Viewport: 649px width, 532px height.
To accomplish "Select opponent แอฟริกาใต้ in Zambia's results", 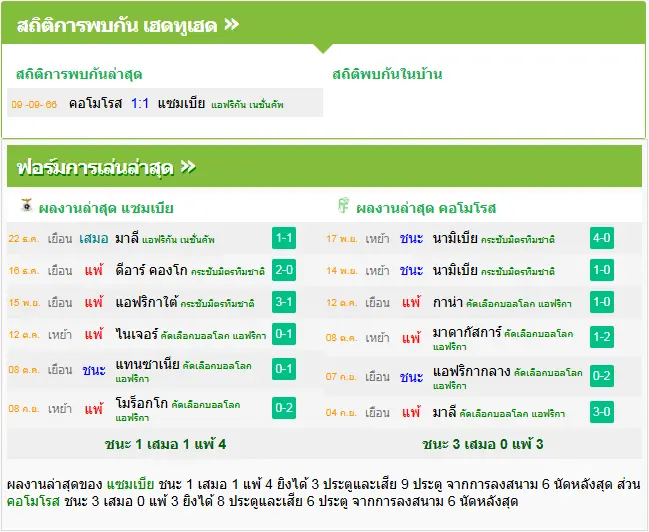I will click(147, 302).
